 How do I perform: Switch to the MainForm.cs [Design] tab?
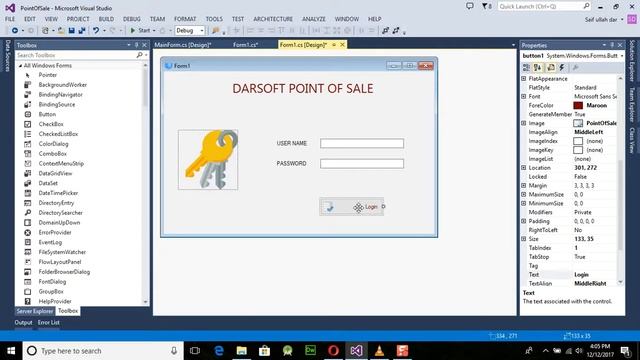pos(182,45)
